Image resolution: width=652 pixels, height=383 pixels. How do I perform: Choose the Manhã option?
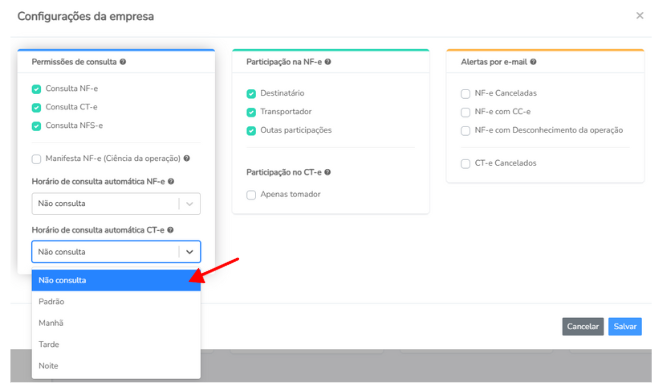pos(116,323)
